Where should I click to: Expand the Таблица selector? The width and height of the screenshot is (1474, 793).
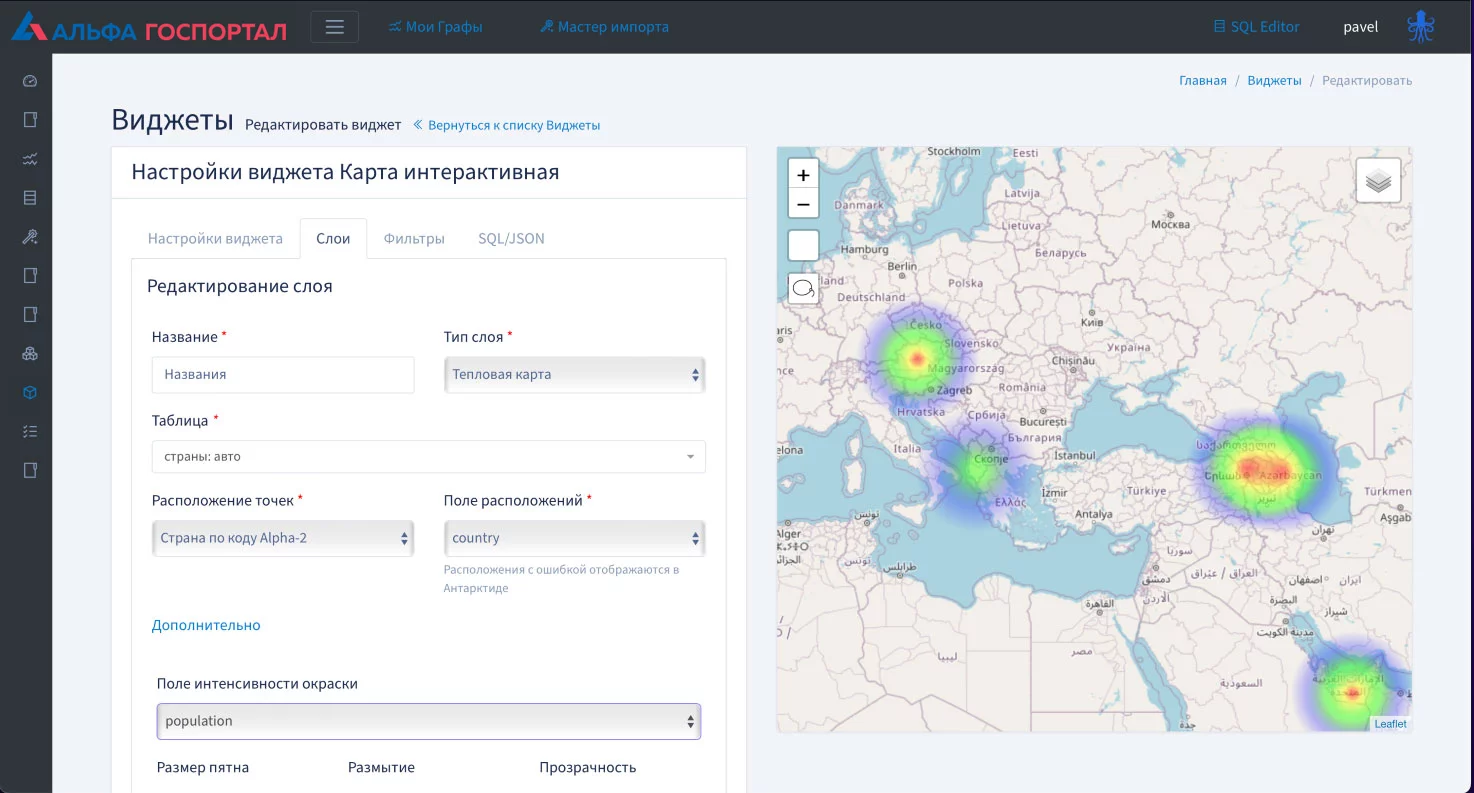[x=428, y=457]
